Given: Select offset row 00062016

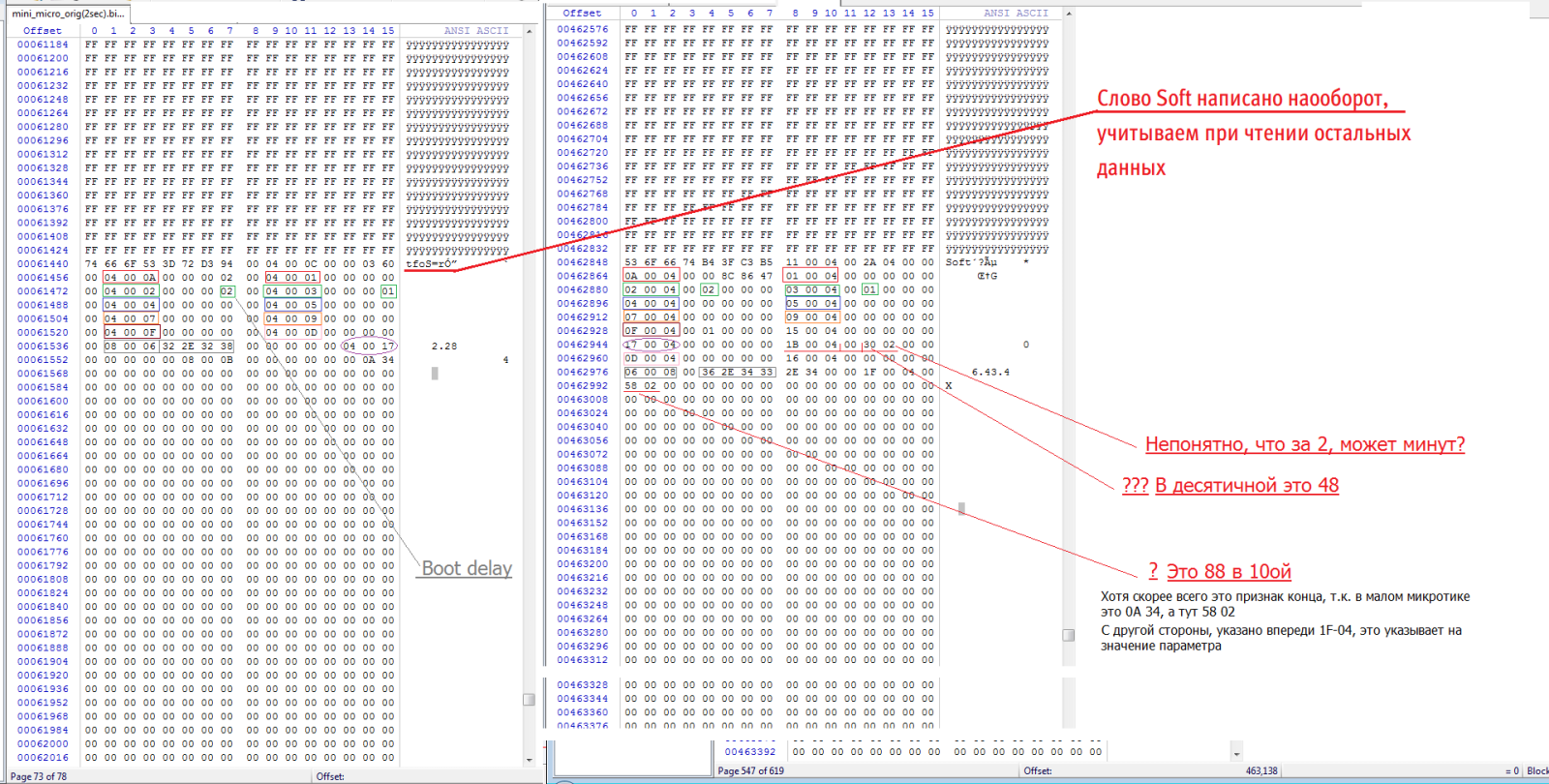Looking at the screenshot, I should click(x=43, y=758).
